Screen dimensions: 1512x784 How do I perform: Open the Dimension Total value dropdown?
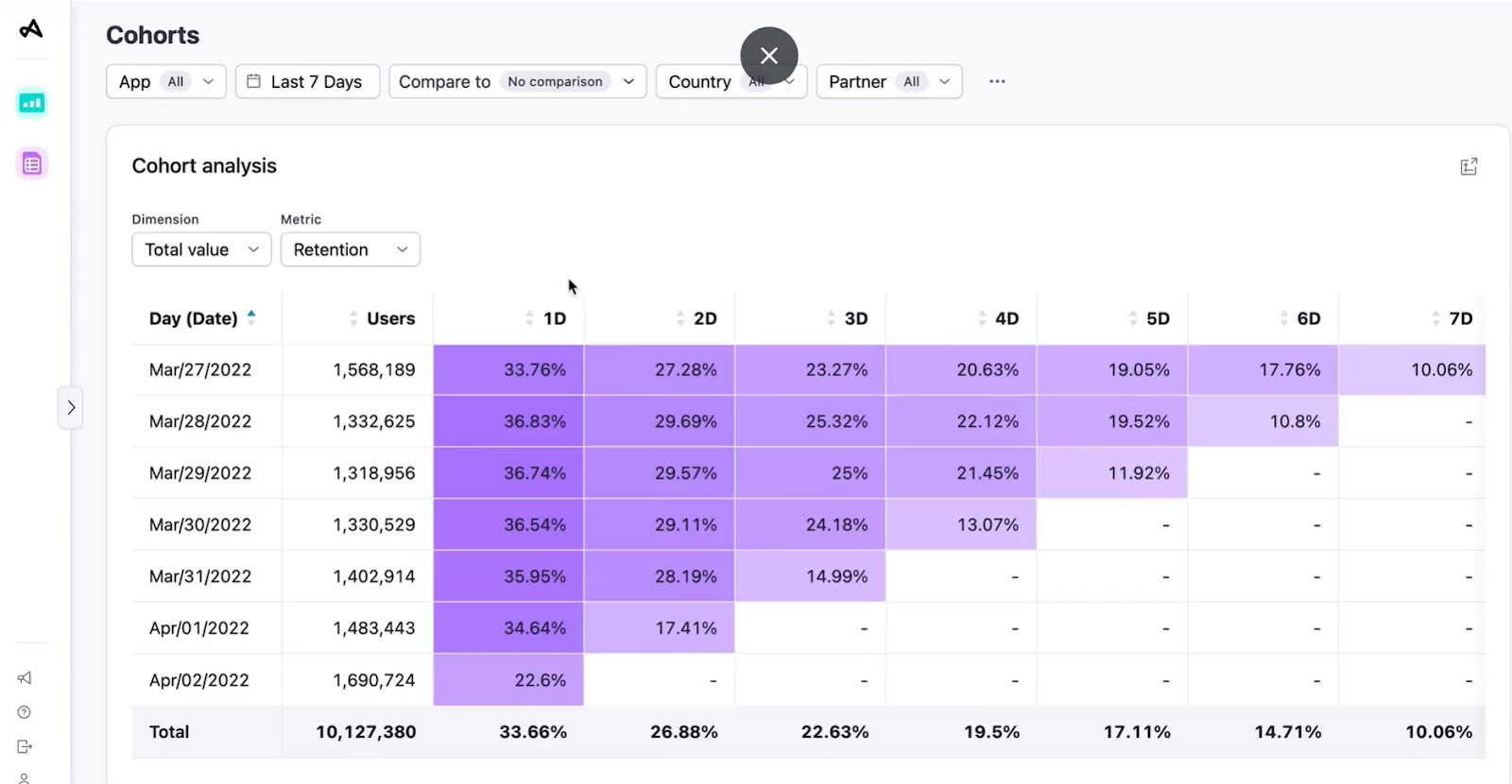tap(201, 249)
